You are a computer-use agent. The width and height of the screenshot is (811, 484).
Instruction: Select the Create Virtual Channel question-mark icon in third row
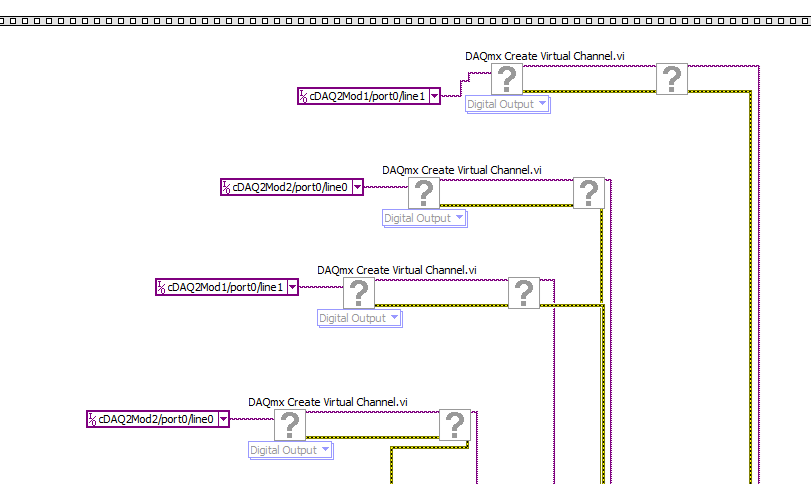[x=359, y=293]
